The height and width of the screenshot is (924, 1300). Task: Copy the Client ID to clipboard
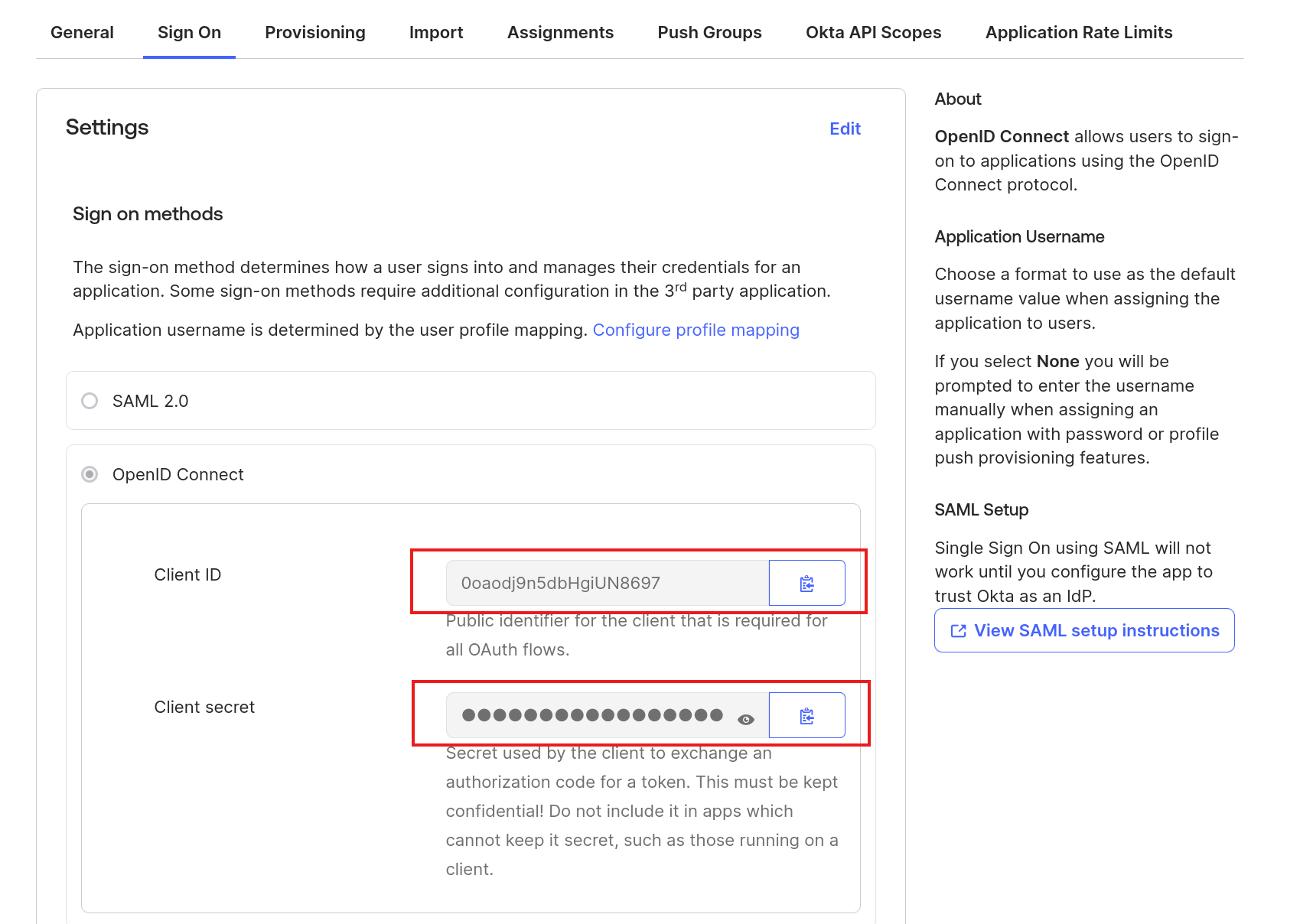tap(806, 583)
